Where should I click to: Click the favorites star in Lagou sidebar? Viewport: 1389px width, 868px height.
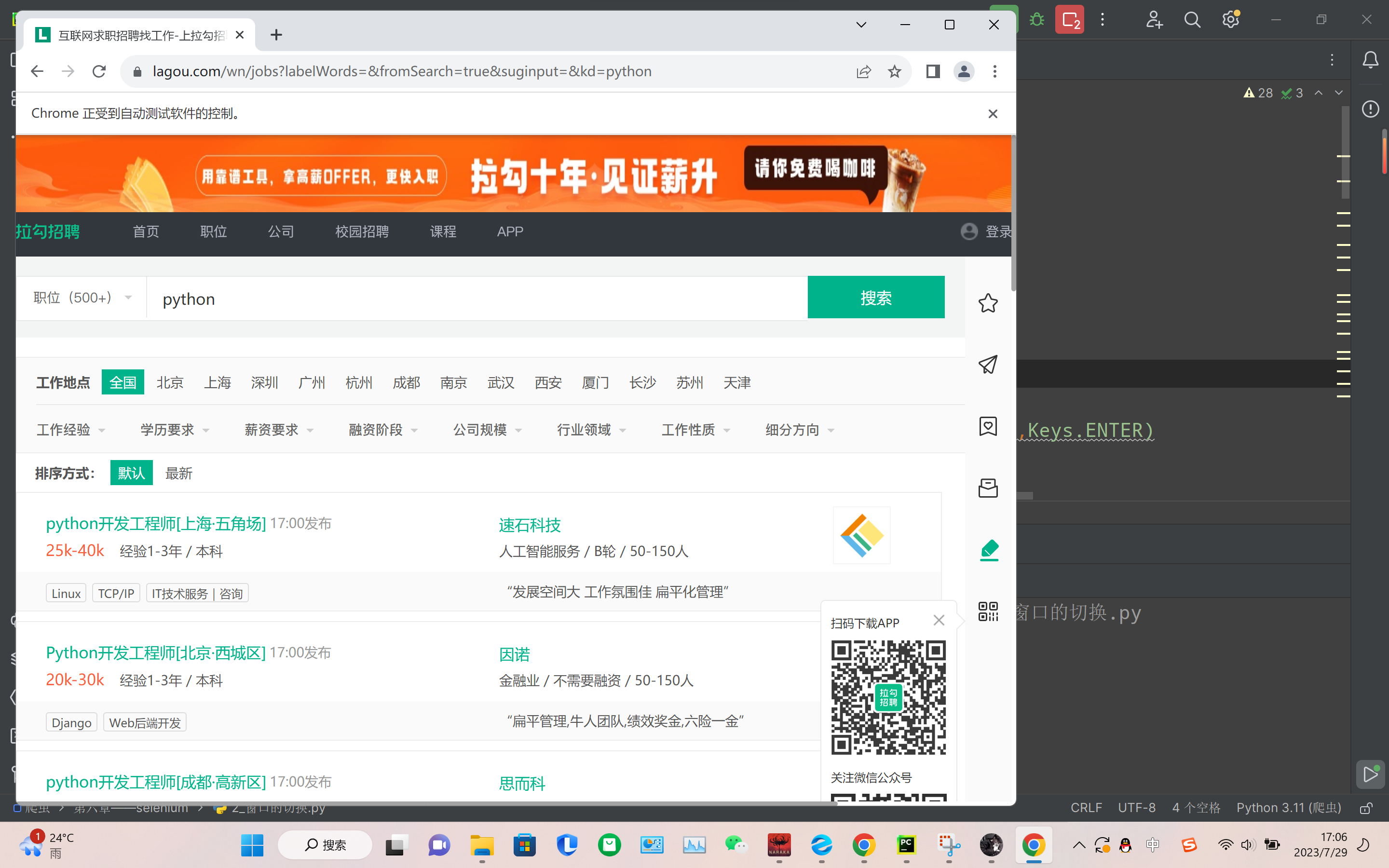tap(988, 303)
